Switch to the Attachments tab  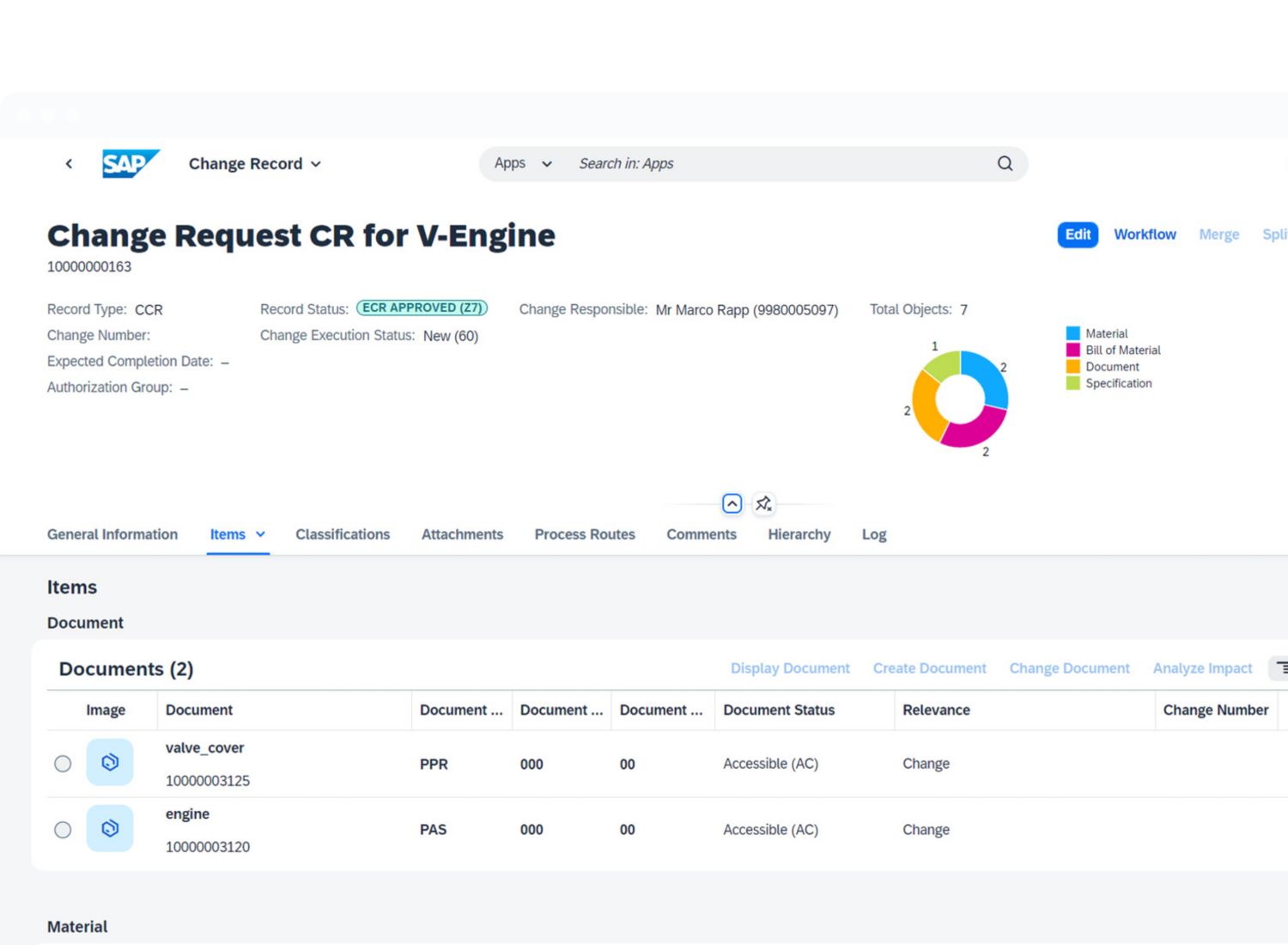tap(462, 534)
